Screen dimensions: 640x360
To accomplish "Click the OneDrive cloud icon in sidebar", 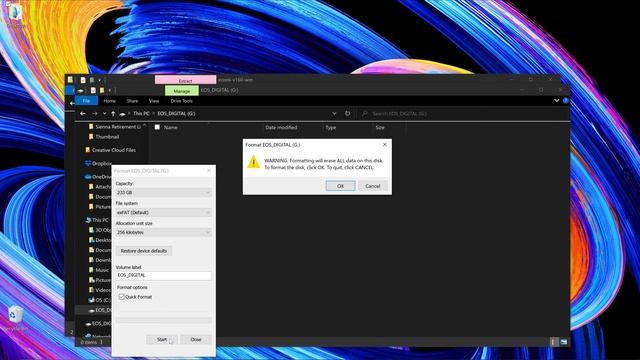I will 88,177.
